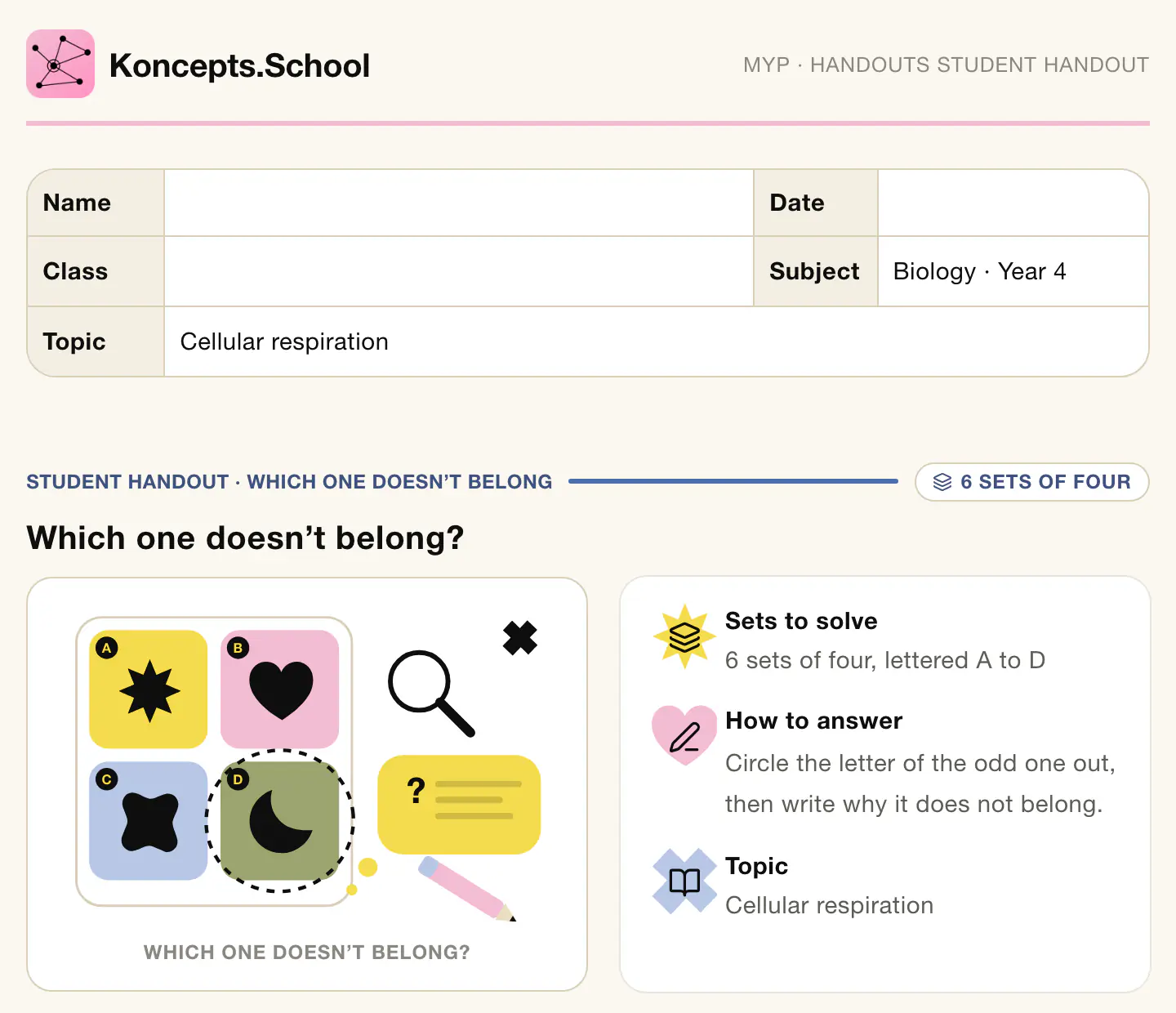Image resolution: width=1176 pixels, height=1013 pixels.
Task: Click the STUDENT HANDOUT section label
Action: coord(289,482)
